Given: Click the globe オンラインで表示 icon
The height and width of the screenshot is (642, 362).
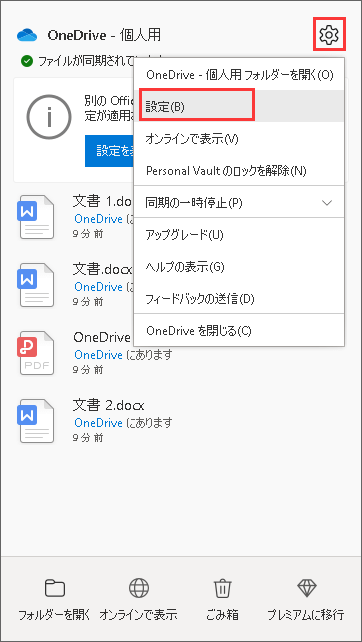Looking at the screenshot, I should click(139, 588).
